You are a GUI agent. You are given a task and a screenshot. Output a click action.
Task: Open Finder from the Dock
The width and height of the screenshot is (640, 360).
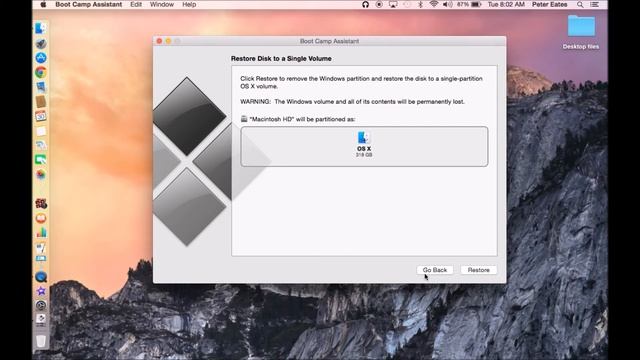point(41,28)
